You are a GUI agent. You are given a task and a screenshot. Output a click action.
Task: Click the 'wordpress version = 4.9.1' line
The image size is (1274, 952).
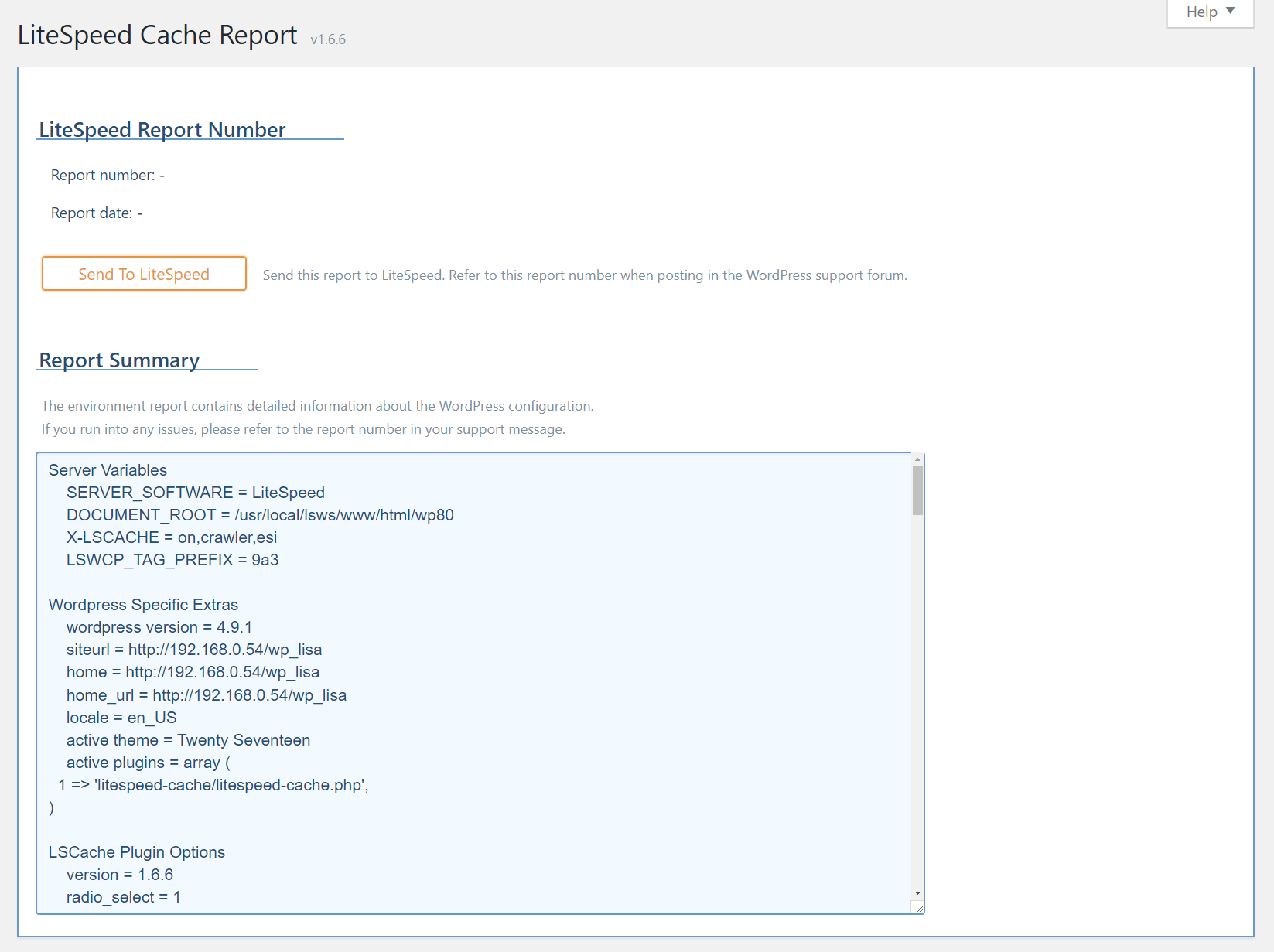[159, 627]
